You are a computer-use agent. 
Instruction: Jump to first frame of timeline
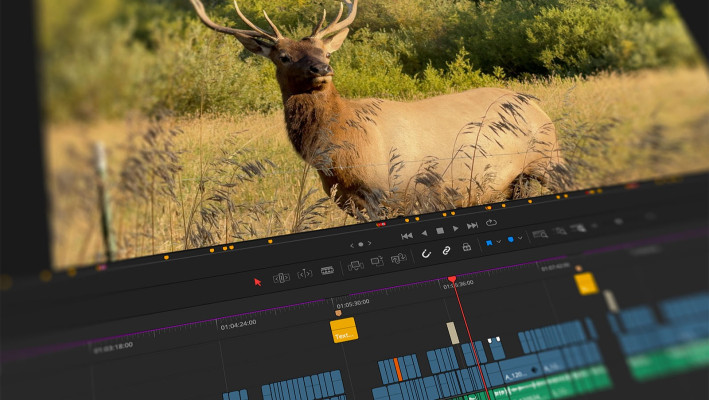[x=406, y=235]
